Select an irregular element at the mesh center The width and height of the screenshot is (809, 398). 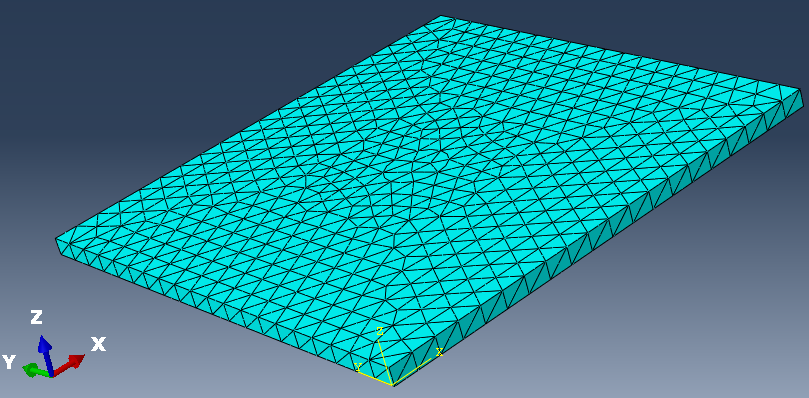[x=413, y=170]
